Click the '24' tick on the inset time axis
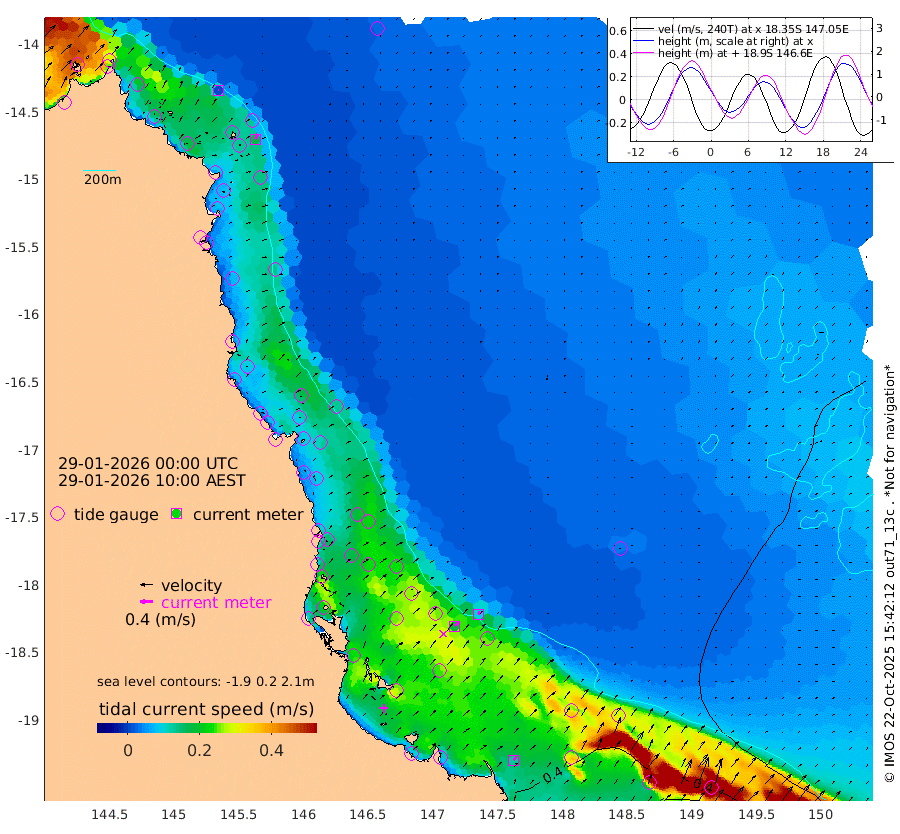Image resolution: width=900 pixels, height=834 pixels. [860, 152]
